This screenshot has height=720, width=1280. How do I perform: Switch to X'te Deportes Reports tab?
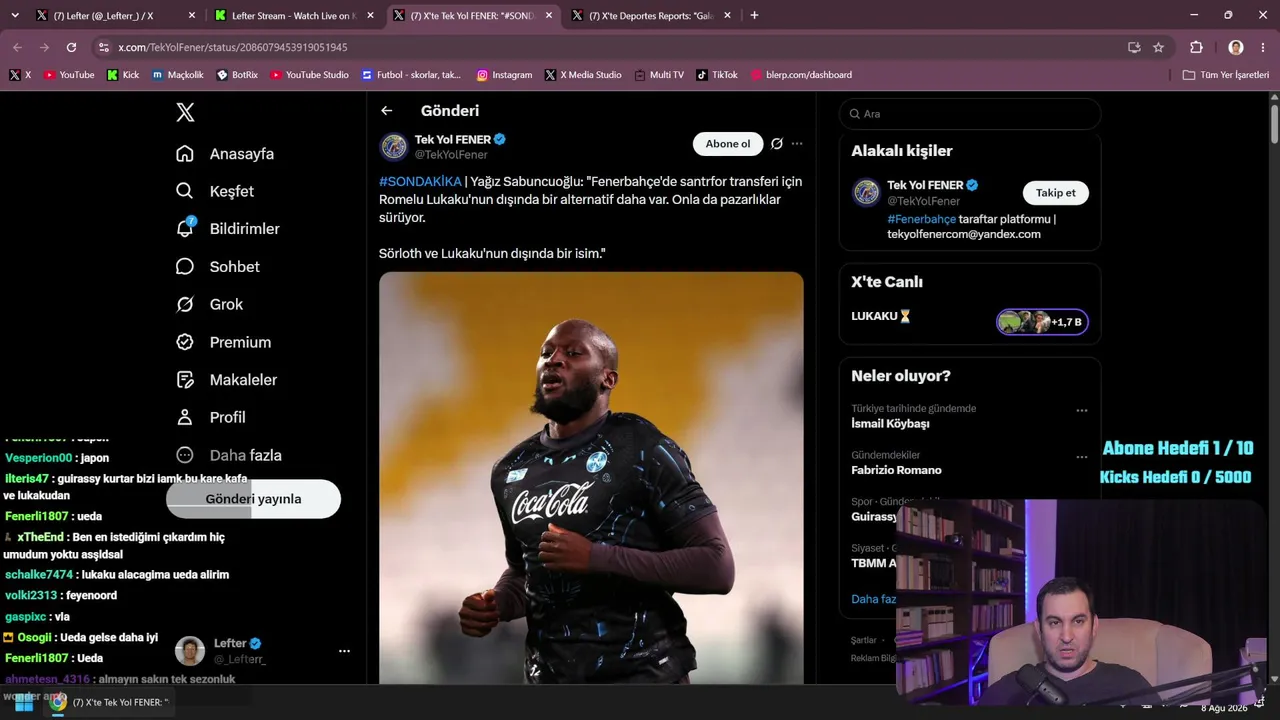[x=651, y=15]
